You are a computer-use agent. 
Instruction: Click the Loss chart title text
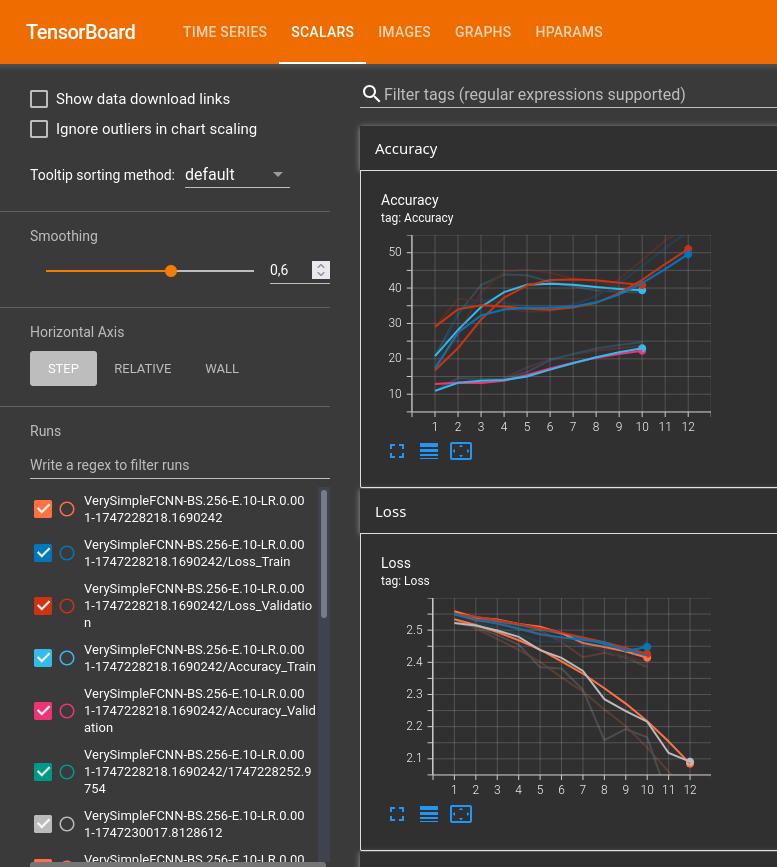pos(396,563)
